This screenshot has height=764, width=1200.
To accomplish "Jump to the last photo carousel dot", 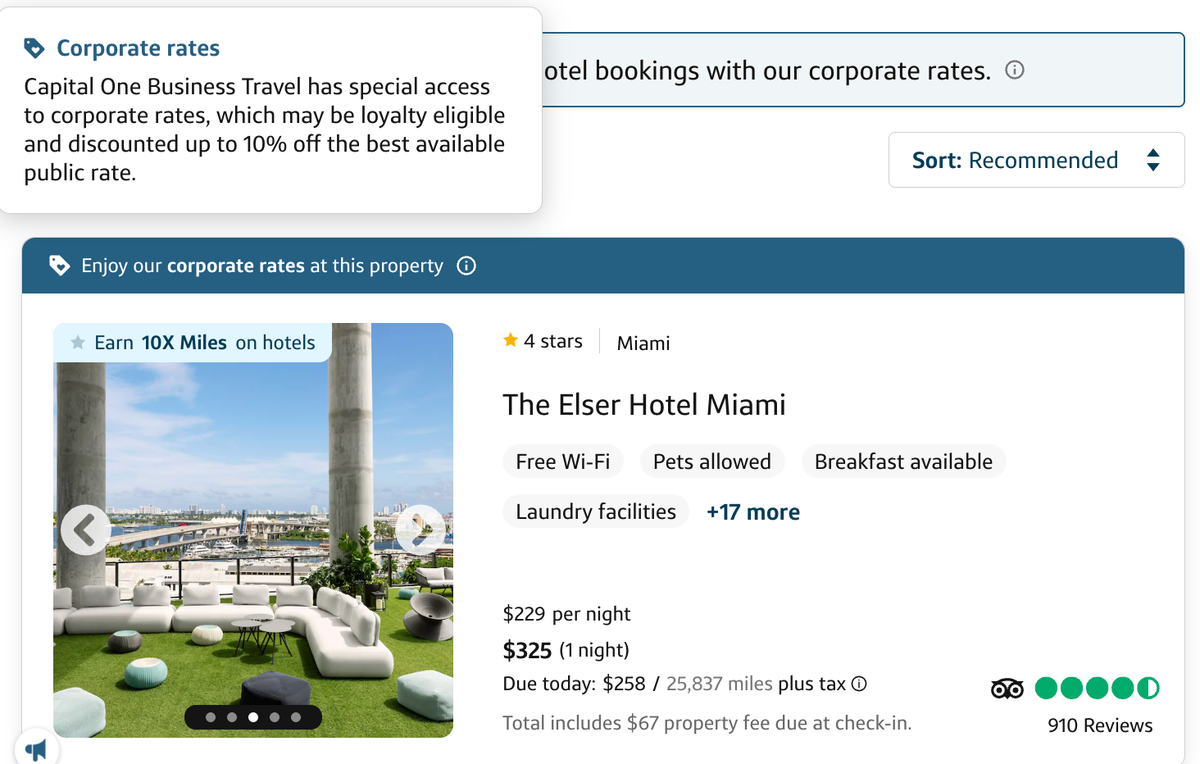I will tap(296, 717).
